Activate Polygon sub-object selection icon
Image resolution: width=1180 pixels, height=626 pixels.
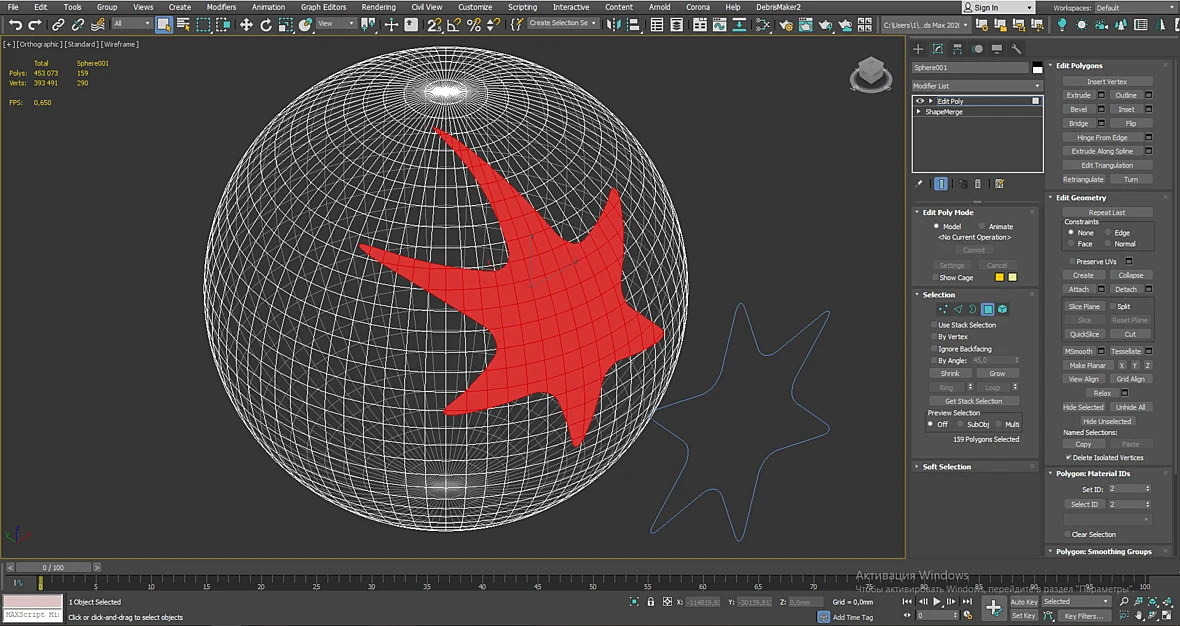988,309
